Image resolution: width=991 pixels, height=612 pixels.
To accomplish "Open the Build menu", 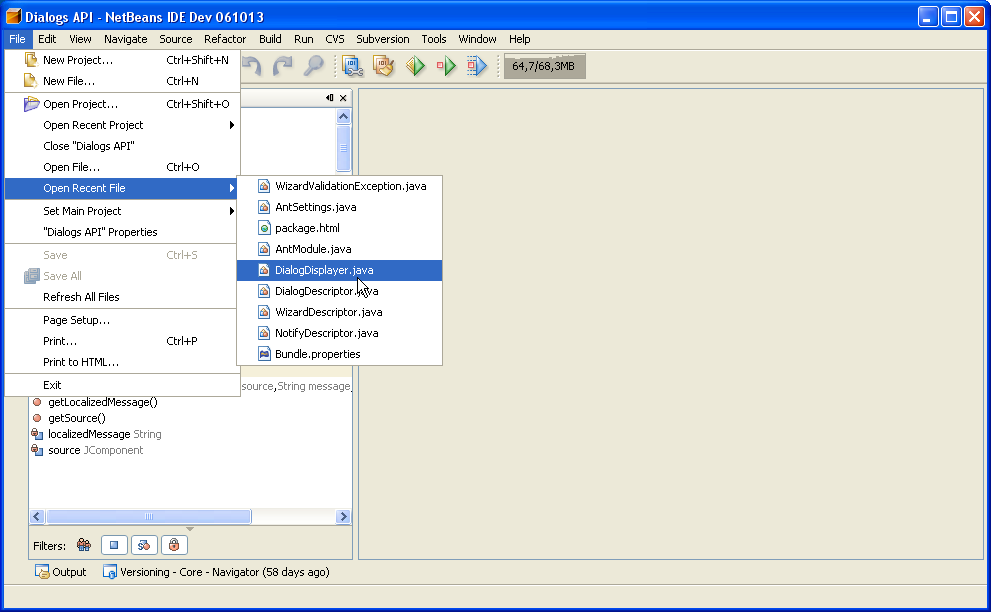I will pos(271,39).
